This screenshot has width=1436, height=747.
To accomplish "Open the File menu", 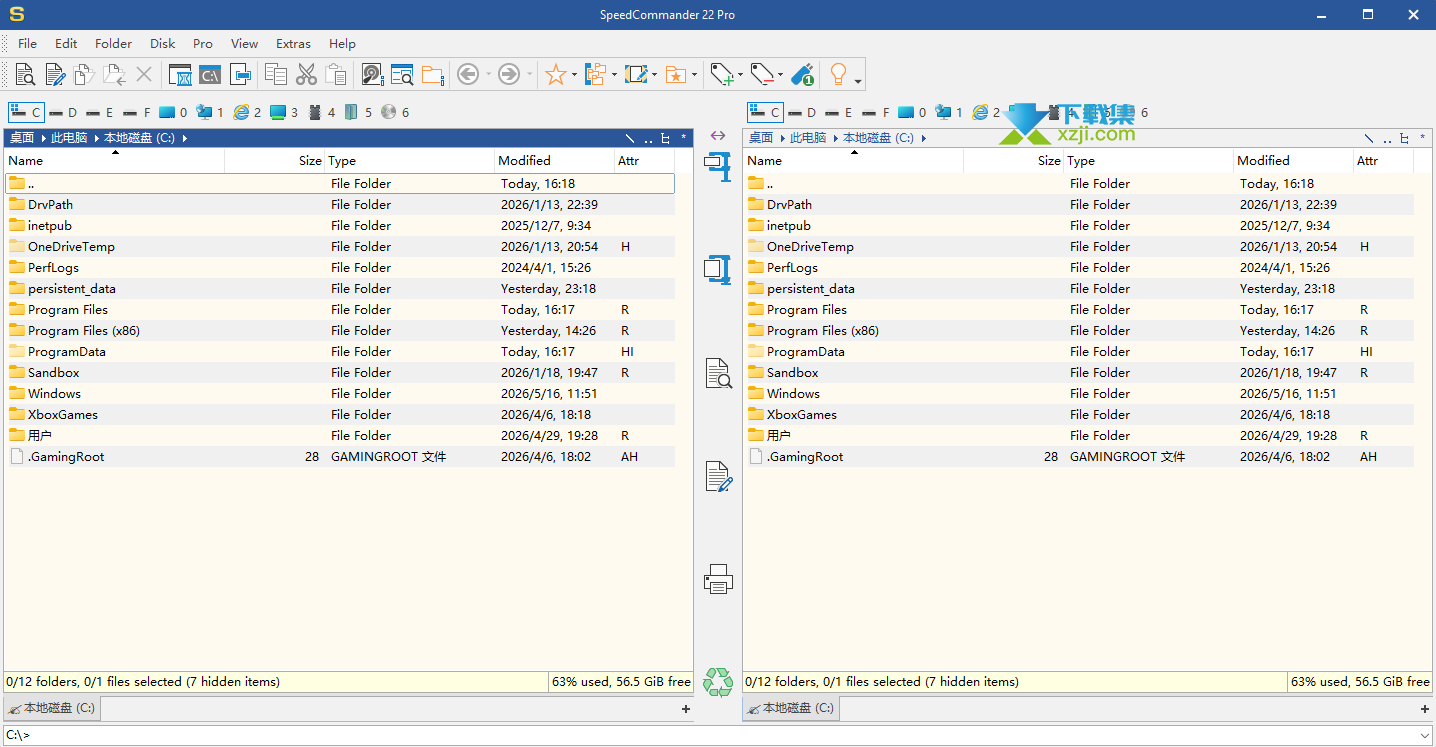I will point(27,44).
